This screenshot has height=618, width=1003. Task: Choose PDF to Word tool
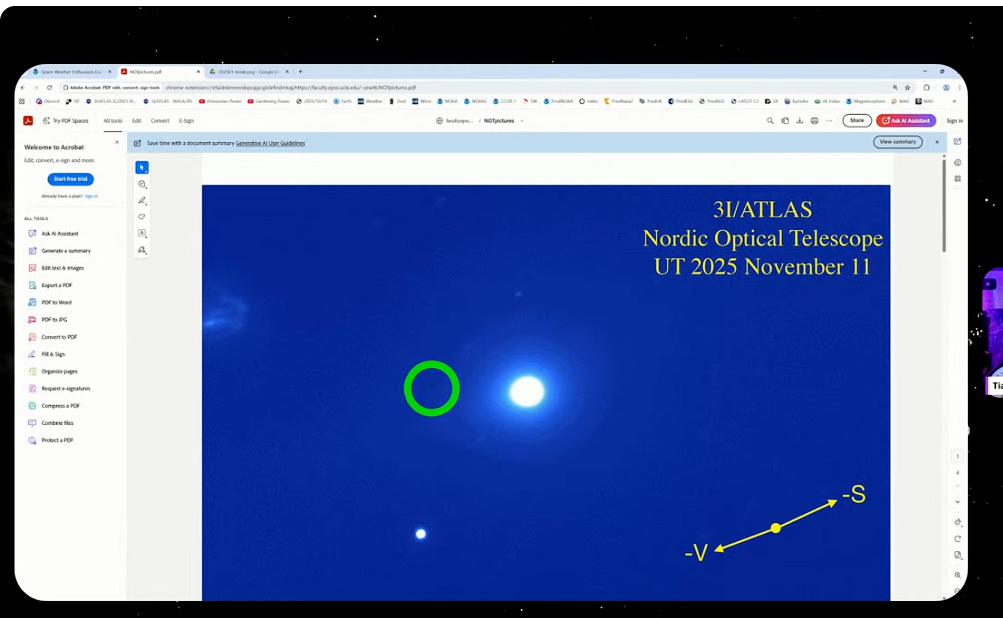(x=50, y=303)
